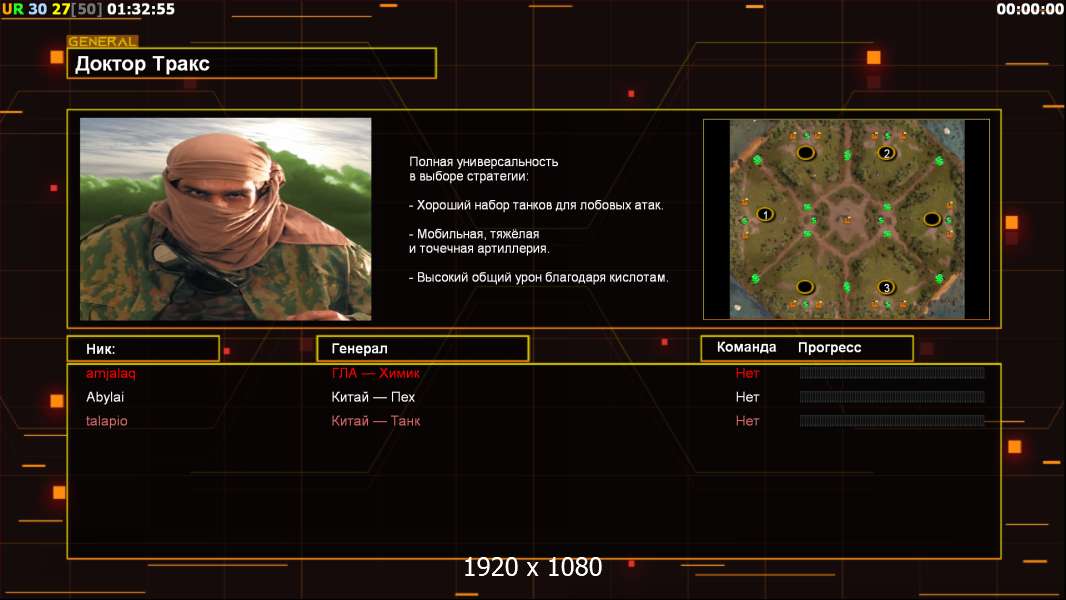Viewport: 1066px width, 600px height.
Task: Click the line about хороший набор танков
Action: 536,205
